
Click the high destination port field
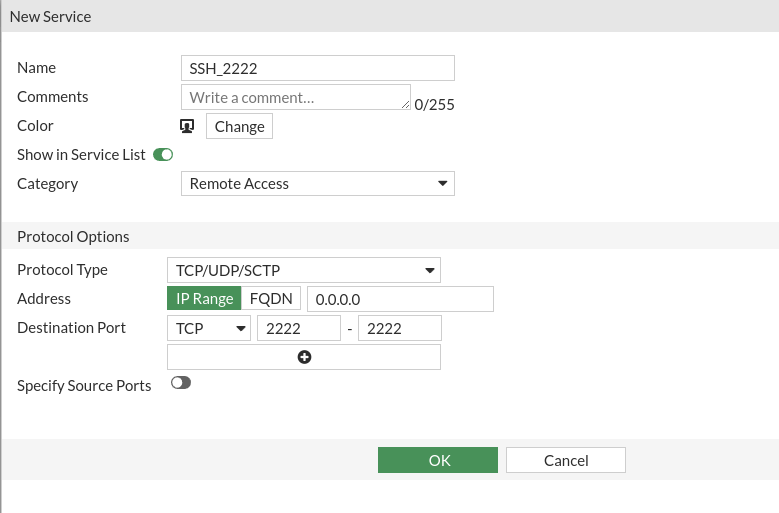[x=400, y=328]
